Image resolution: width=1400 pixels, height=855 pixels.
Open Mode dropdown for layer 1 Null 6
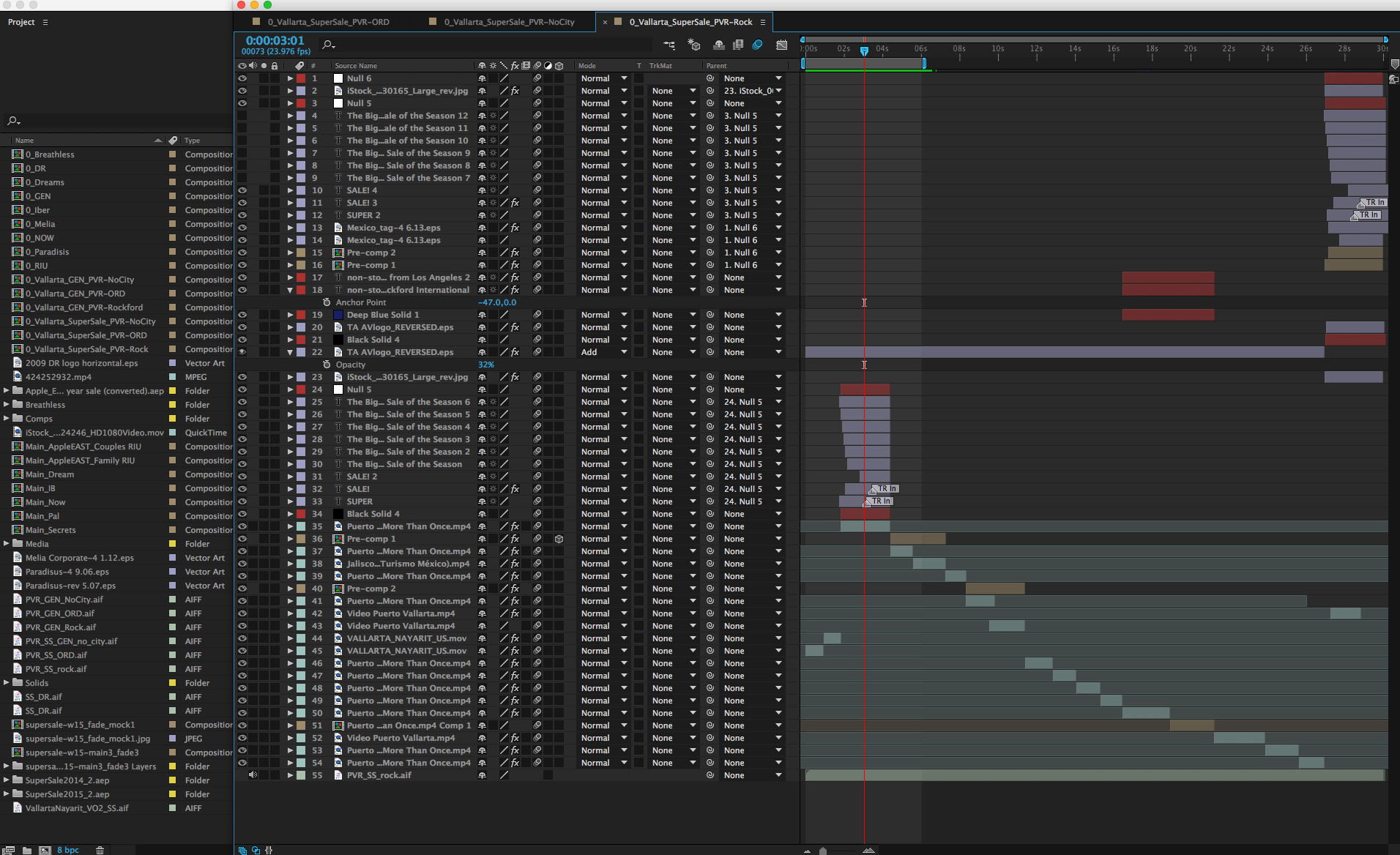pos(604,78)
